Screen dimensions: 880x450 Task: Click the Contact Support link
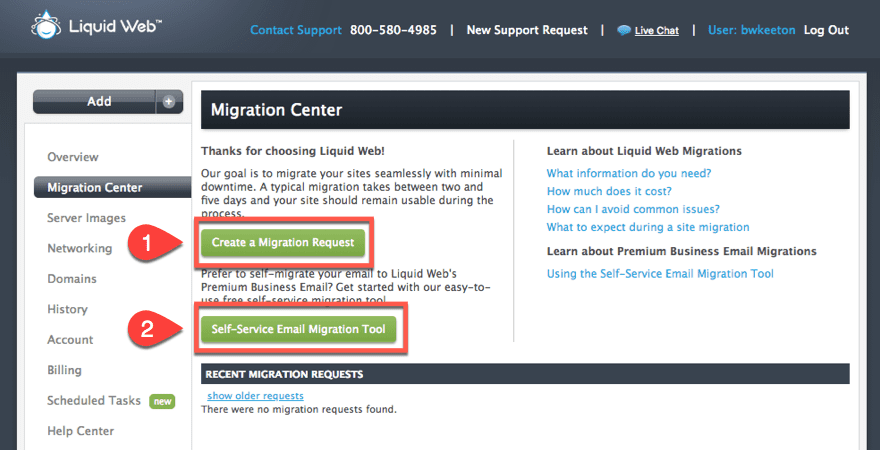296,30
